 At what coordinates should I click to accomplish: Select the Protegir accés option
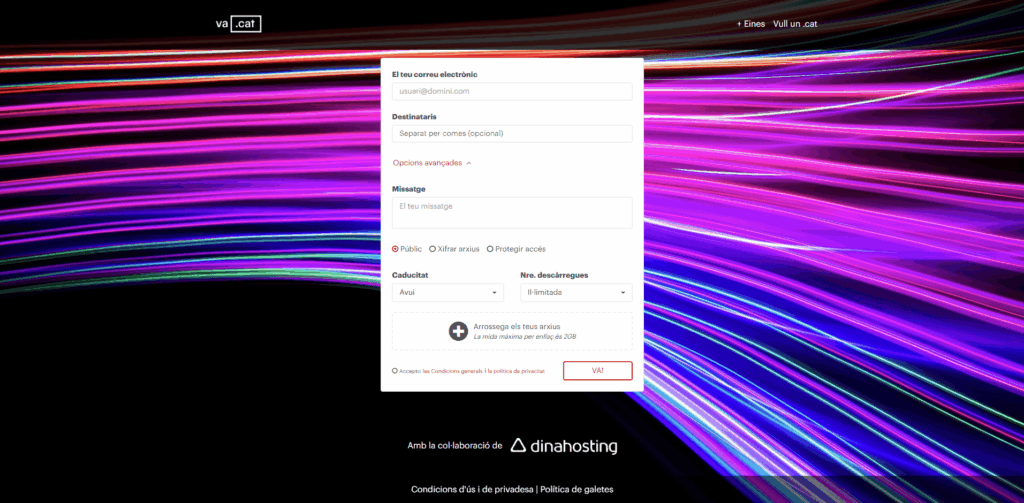coord(490,249)
